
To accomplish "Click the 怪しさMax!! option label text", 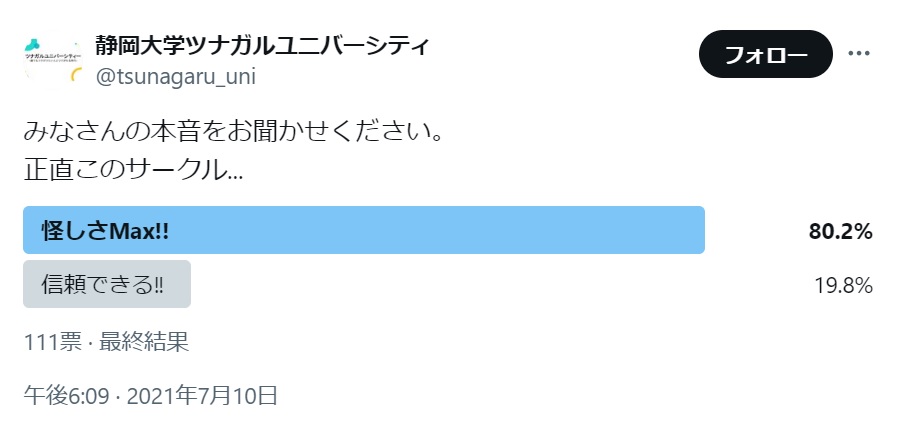I will point(105,231).
